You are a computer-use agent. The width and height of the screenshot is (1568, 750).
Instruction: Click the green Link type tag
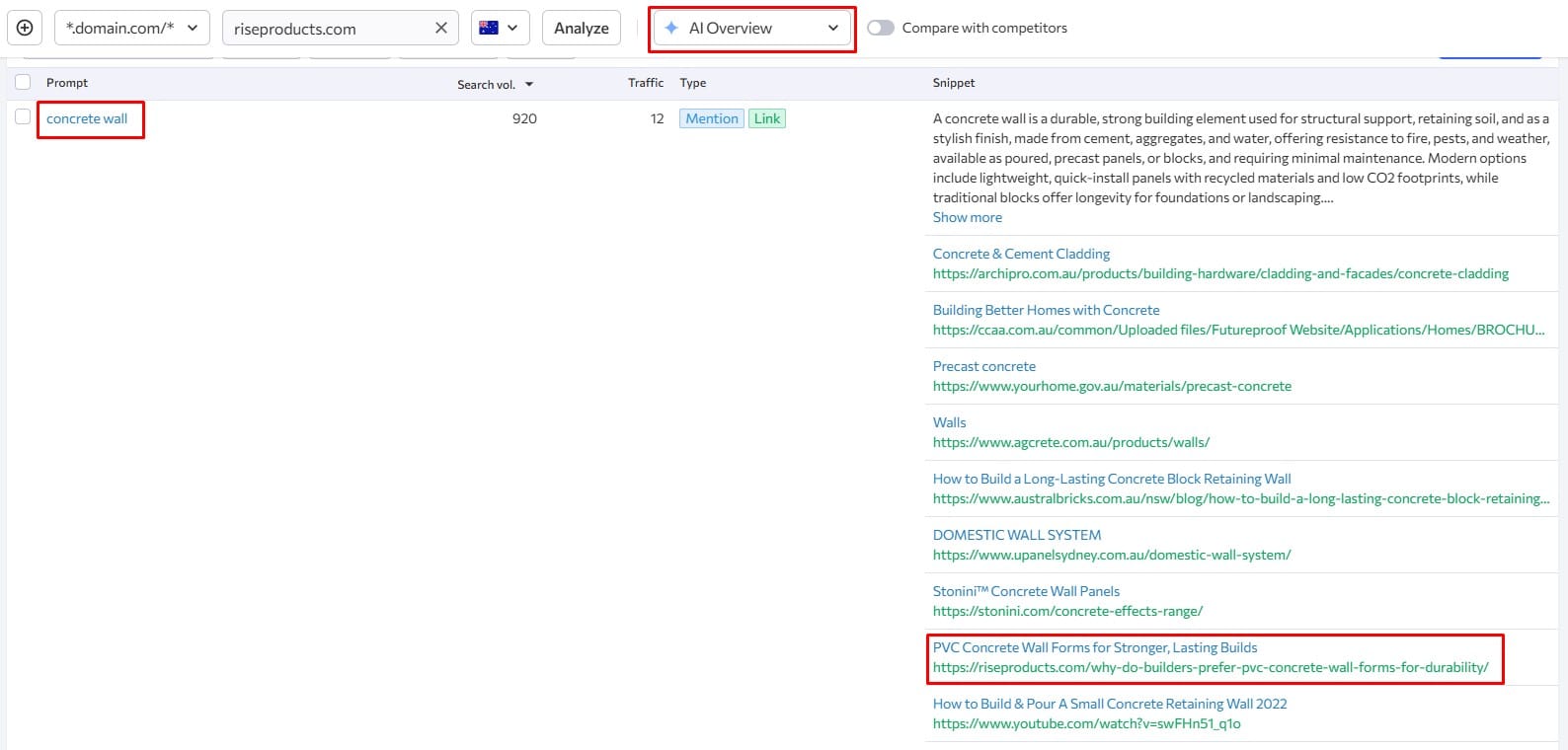point(767,118)
